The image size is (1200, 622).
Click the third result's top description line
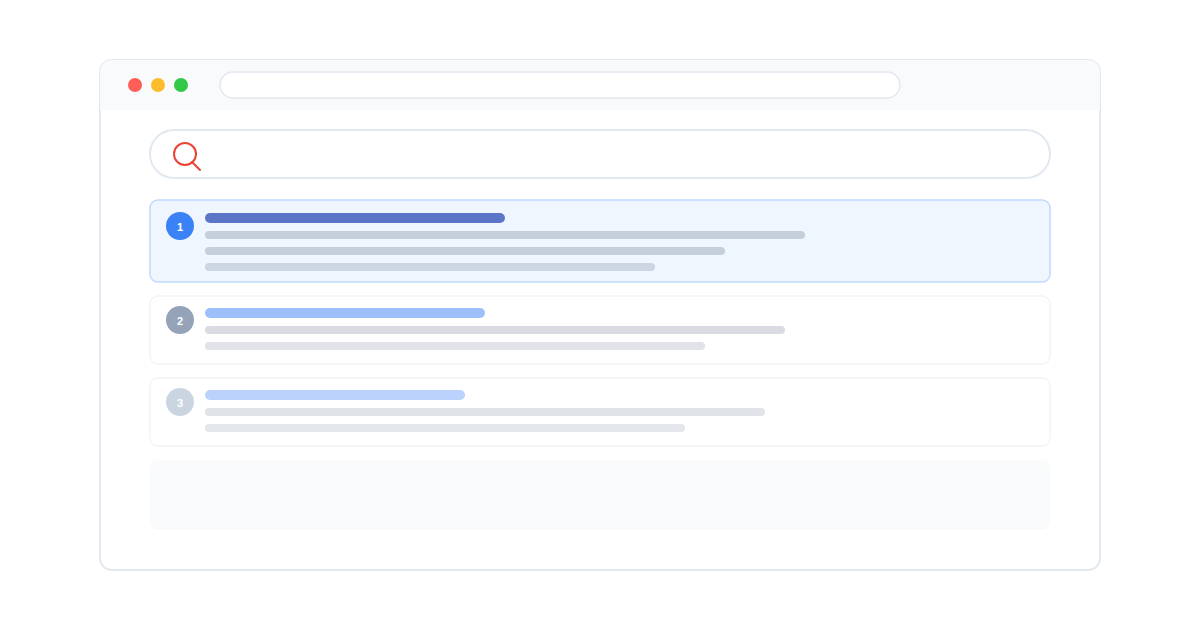click(485, 412)
